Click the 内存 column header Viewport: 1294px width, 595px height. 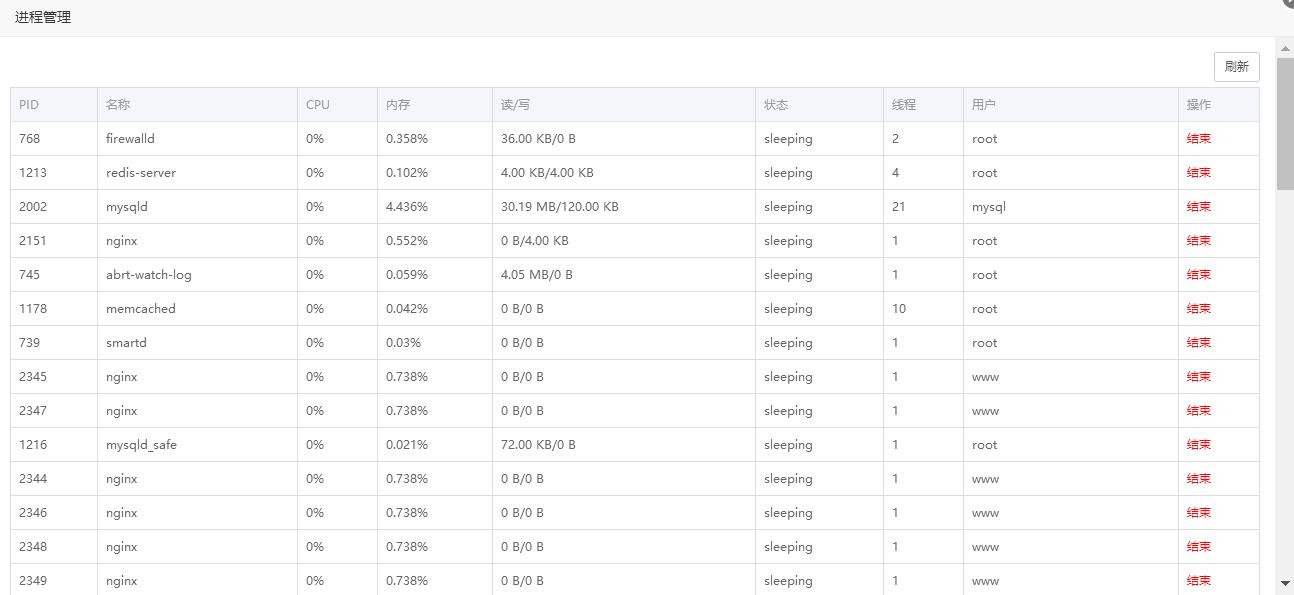pyautogui.click(x=398, y=105)
